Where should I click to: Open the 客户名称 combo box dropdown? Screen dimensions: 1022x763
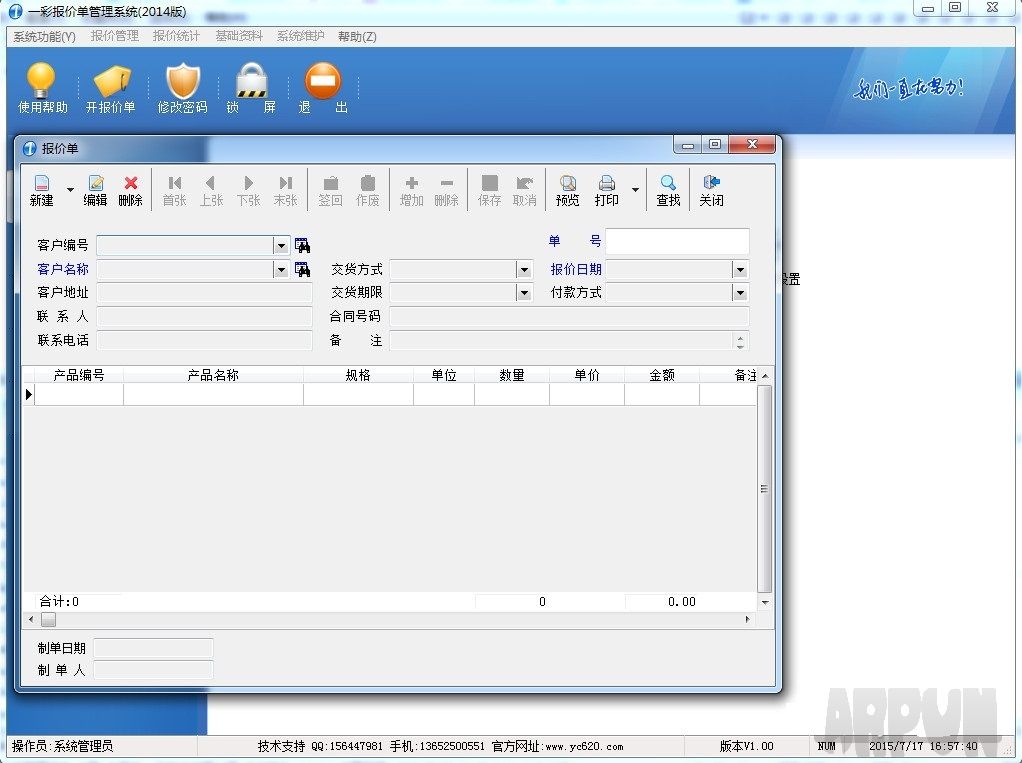click(281, 269)
